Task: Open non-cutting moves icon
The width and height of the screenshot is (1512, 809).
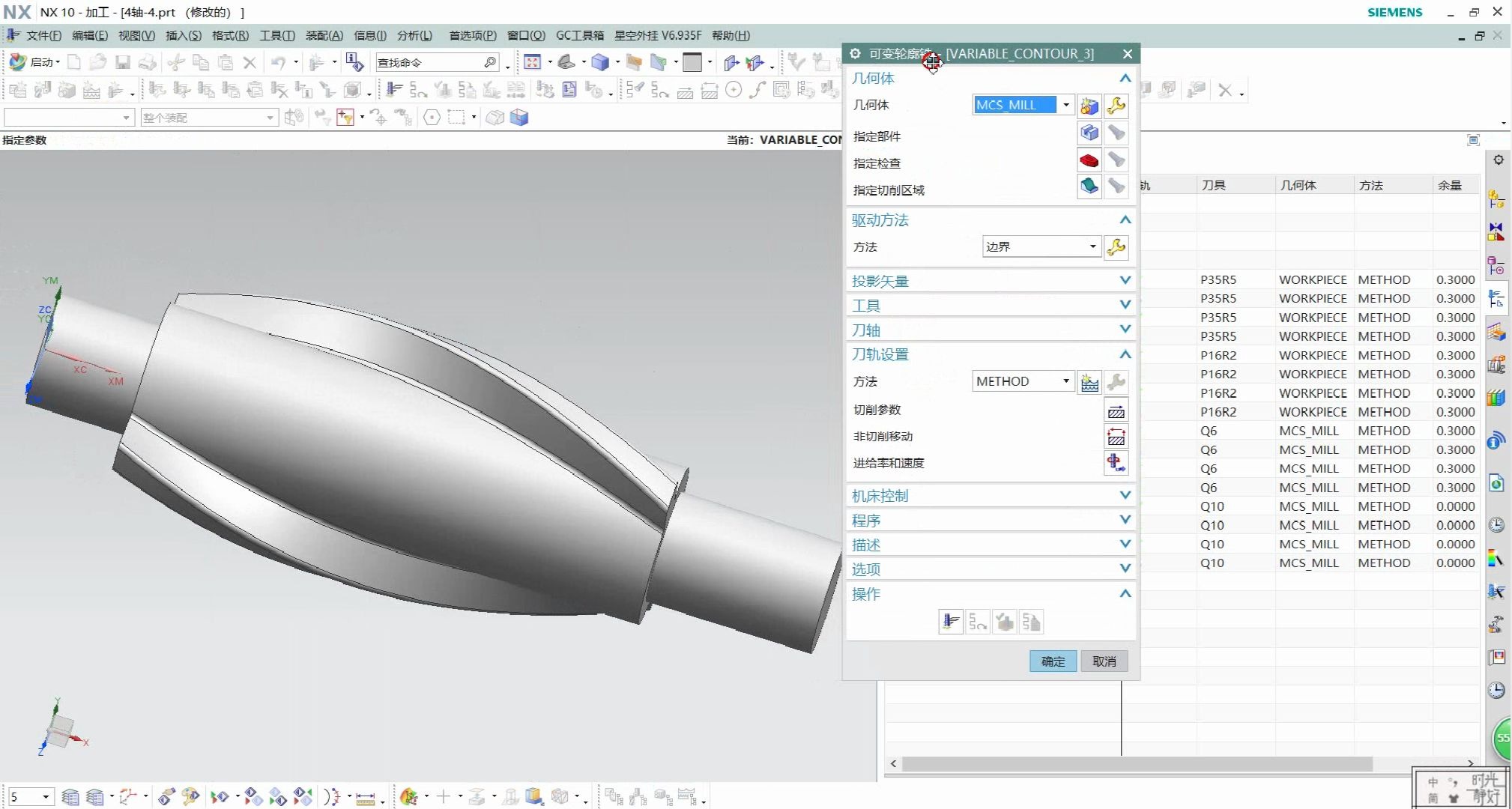Action: 1116,437
